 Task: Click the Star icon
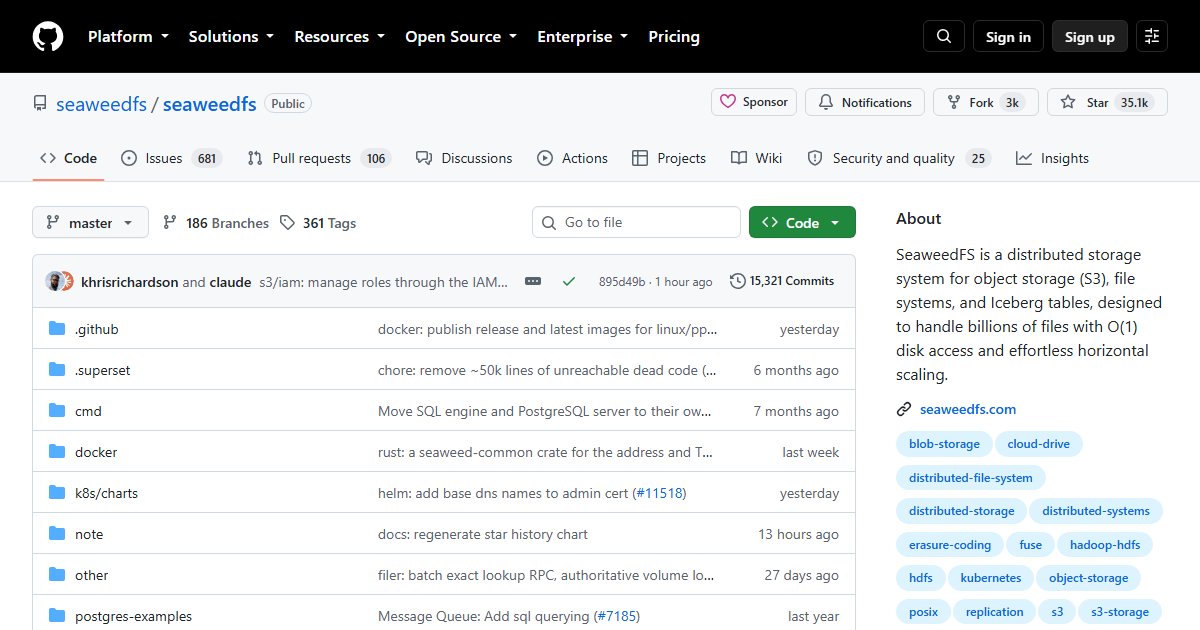(x=1068, y=102)
